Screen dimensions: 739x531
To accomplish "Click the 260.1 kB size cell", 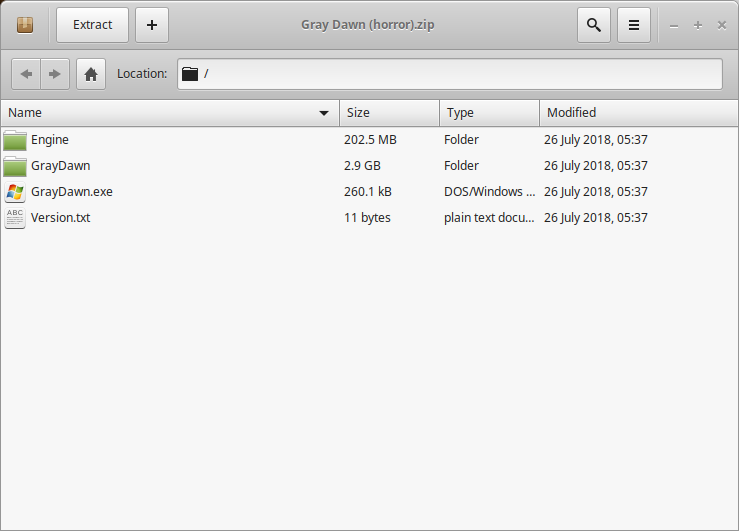I will [x=368, y=192].
